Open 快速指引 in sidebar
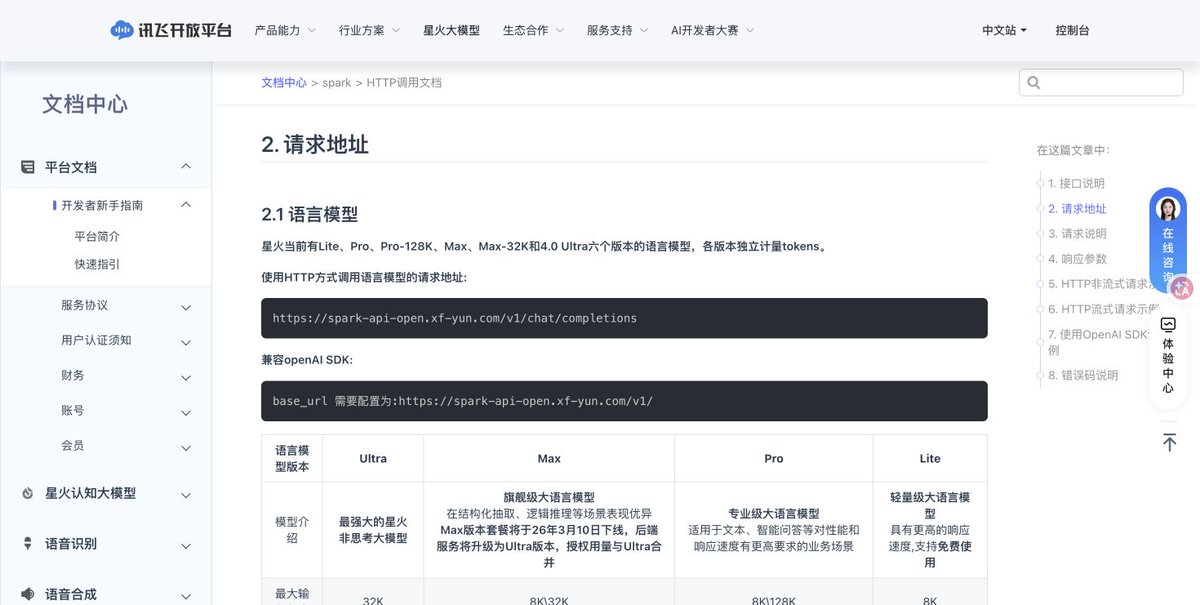1200x605 pixels. (x=97, y=264)
